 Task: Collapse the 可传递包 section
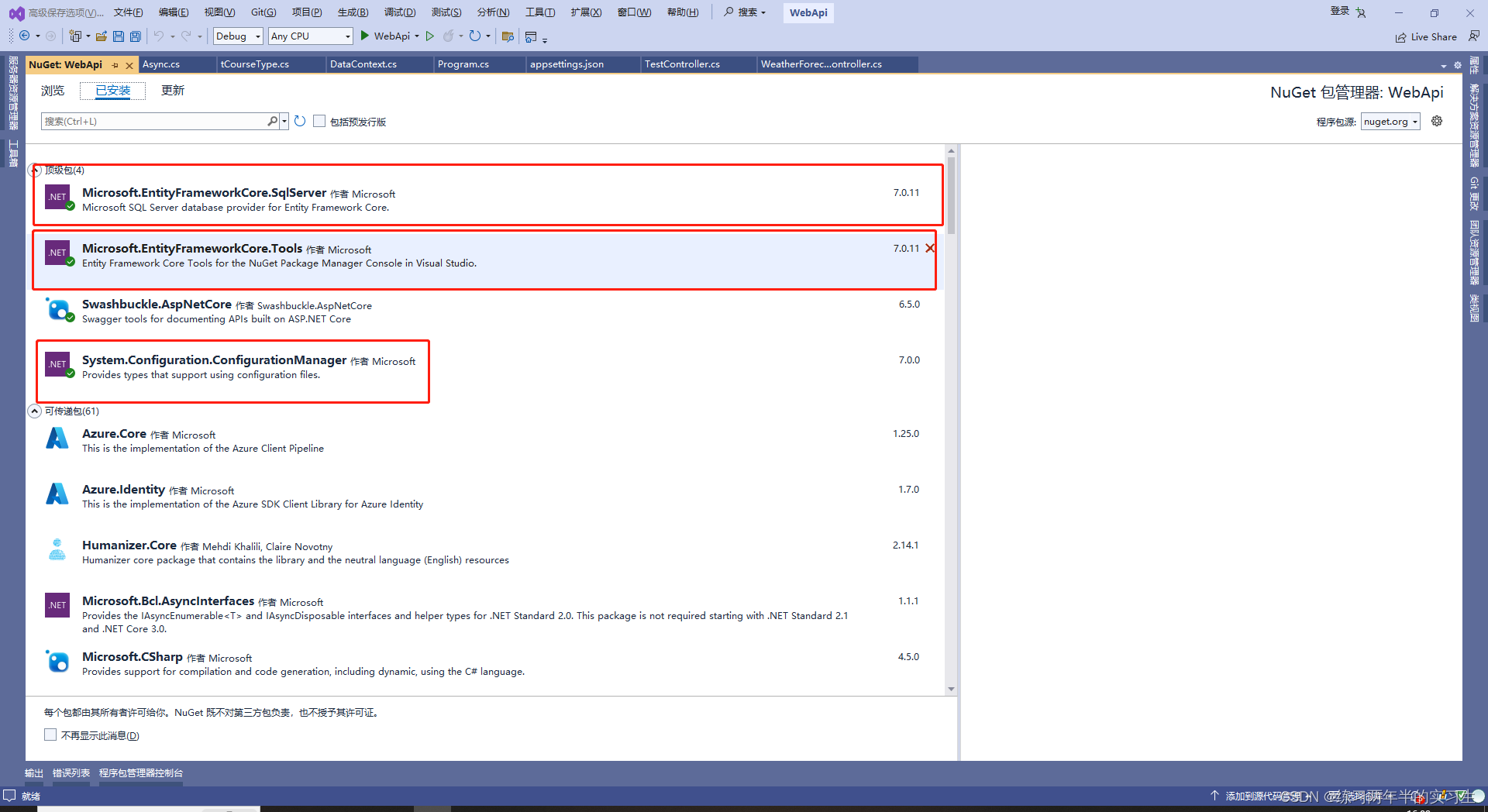[34, 411]
